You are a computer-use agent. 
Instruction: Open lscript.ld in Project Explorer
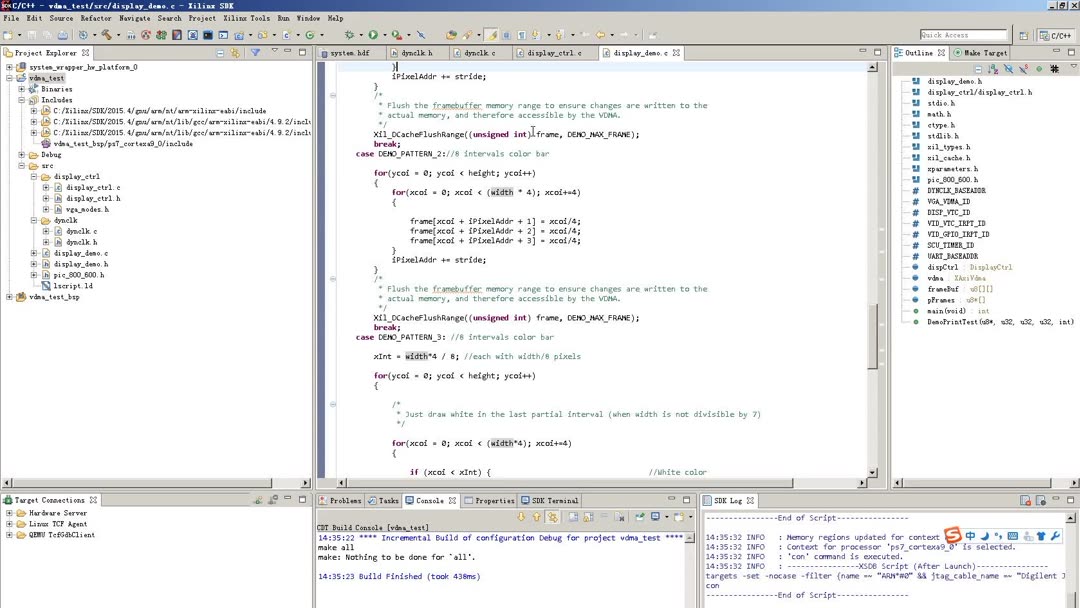pyautogui.click(x=72, y=286)
